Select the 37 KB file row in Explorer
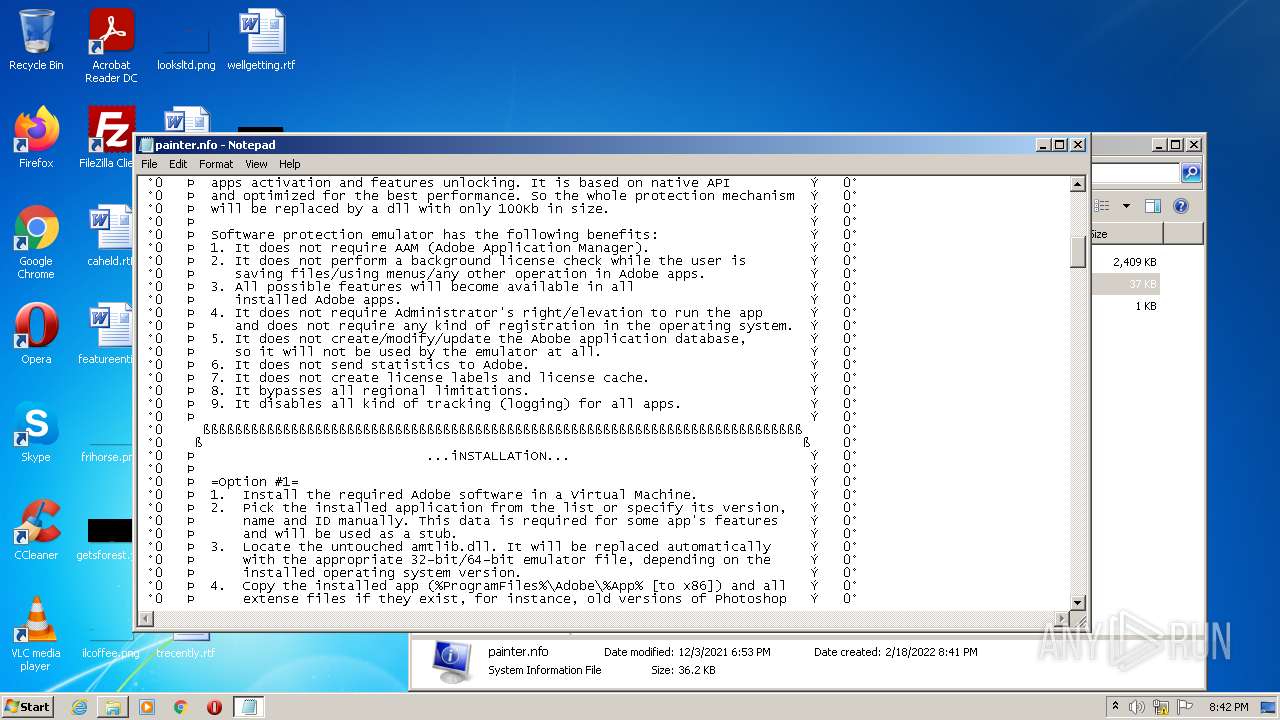 (x=1125, y=284)
